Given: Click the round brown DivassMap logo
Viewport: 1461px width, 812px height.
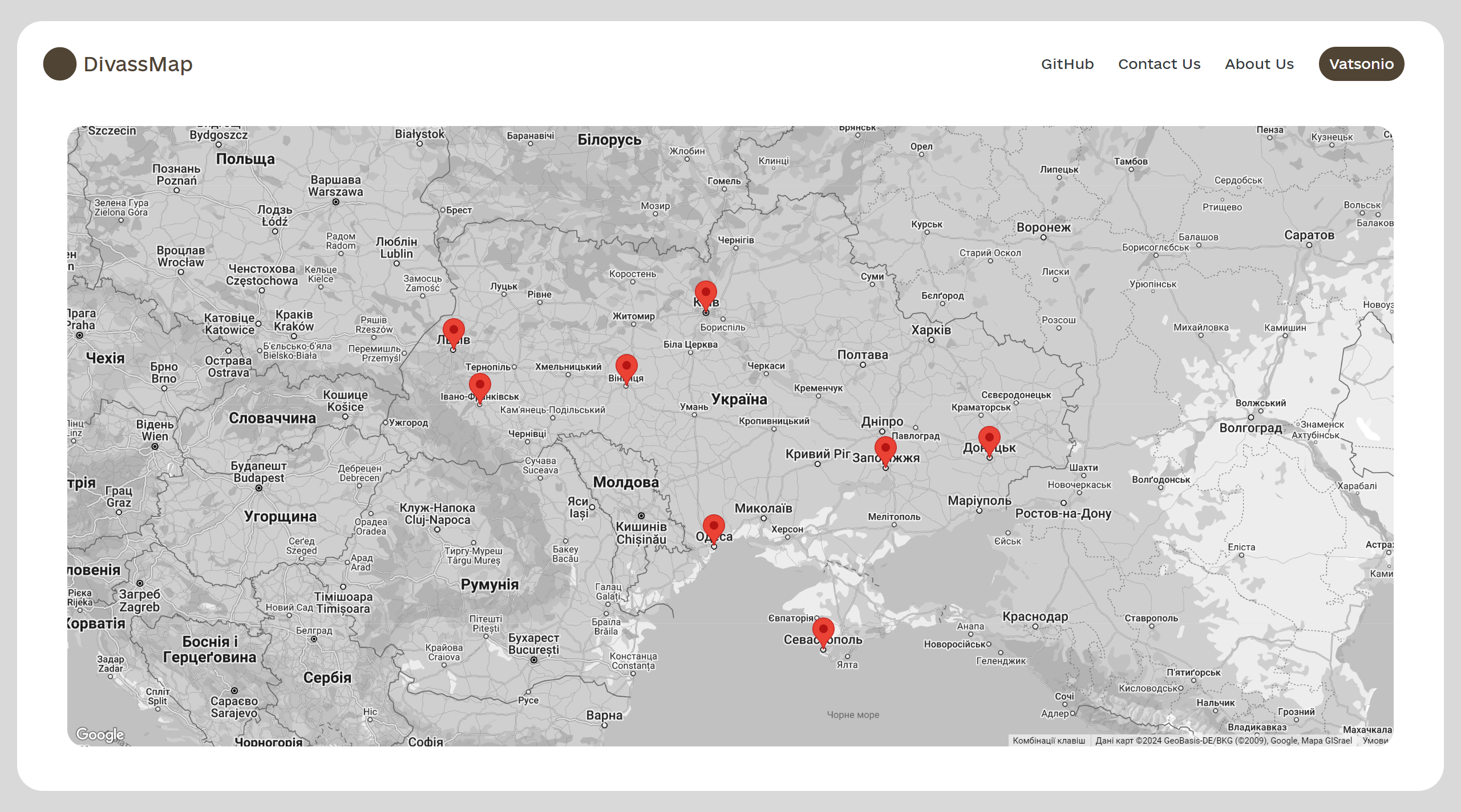Looking at the screenshot, I should pyautogui.click(x=60, y=64).
